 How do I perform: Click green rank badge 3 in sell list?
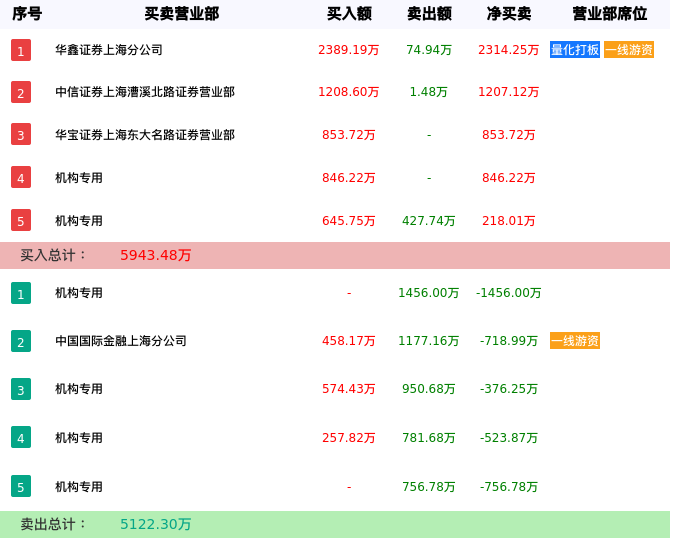coord(21,389)
